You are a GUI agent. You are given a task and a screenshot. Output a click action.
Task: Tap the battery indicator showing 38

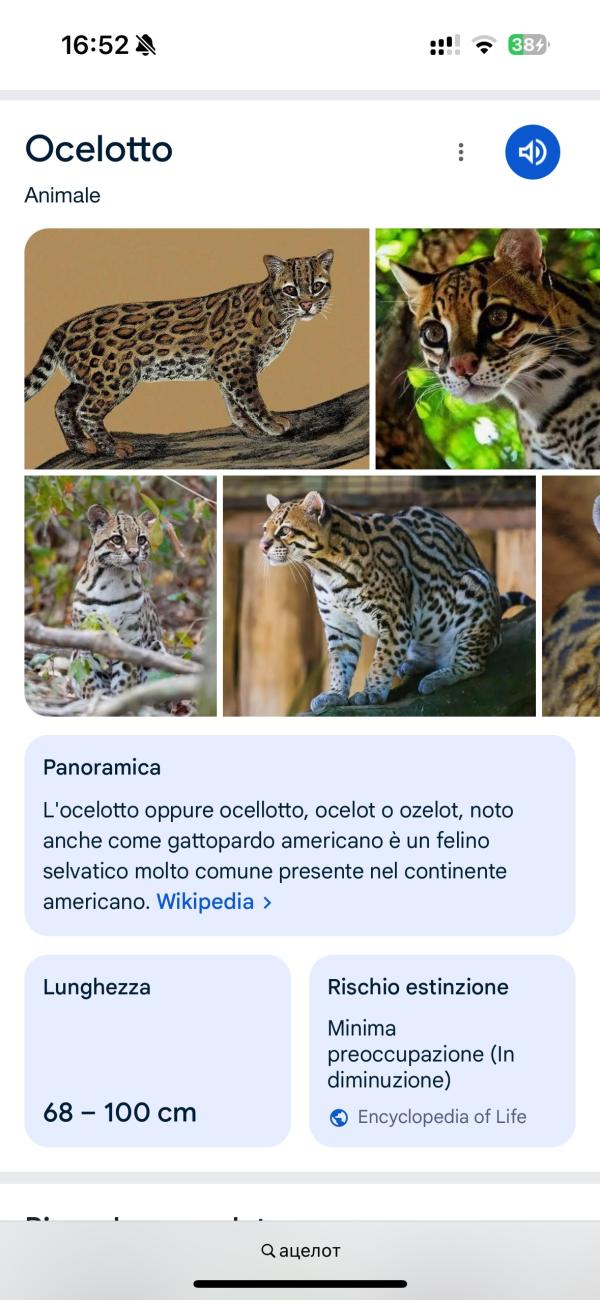click(x=528, y=45)
